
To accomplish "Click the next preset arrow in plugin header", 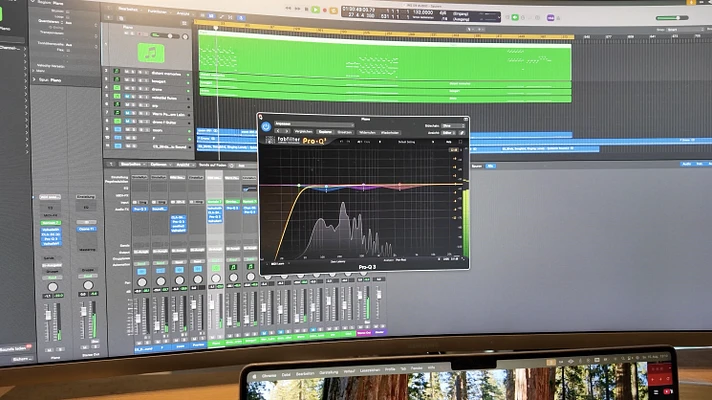I will (287, 131).
